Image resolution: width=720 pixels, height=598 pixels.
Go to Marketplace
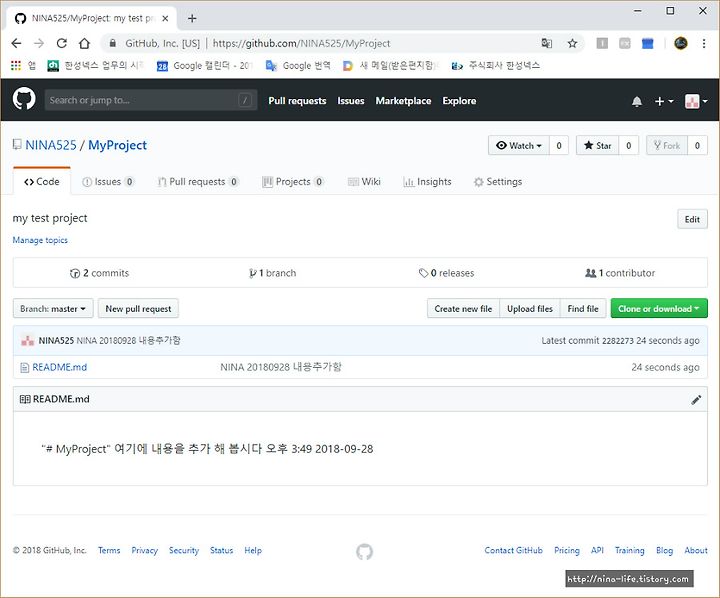point(403,101)
